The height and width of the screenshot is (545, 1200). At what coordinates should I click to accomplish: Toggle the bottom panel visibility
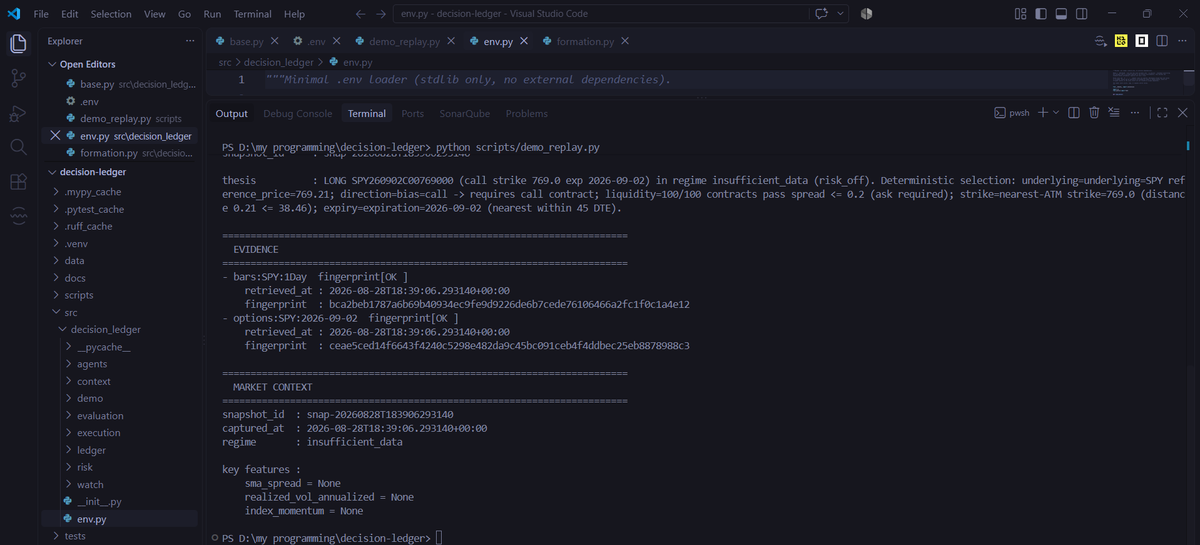[1061, 14]
